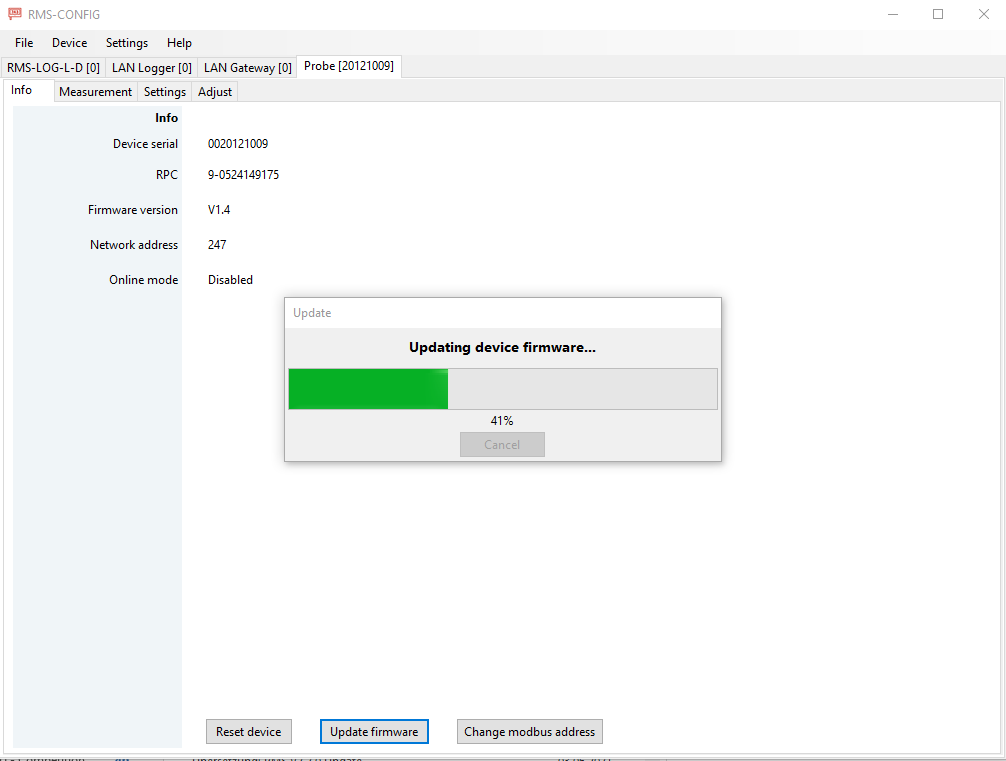
Task: Open the File menu
Action: [x=24, y=43]
